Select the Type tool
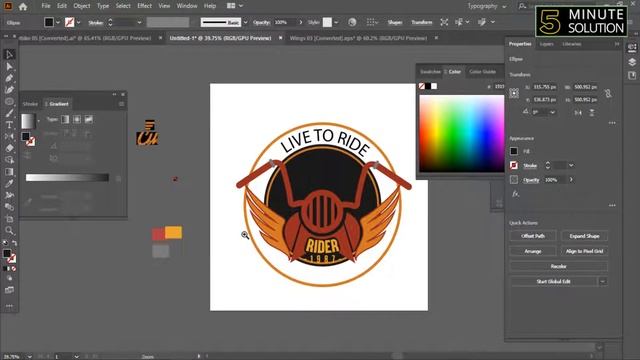 [x=9, y=125]
